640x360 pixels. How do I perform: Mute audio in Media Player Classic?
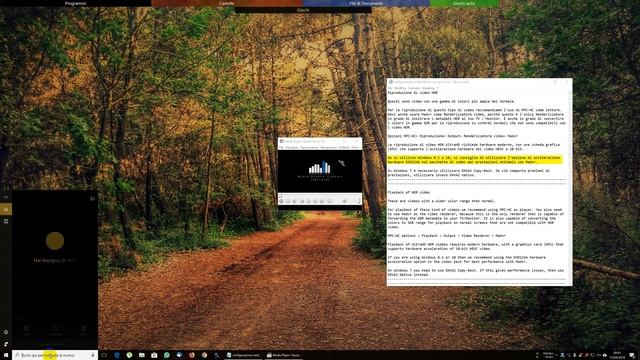344,201
